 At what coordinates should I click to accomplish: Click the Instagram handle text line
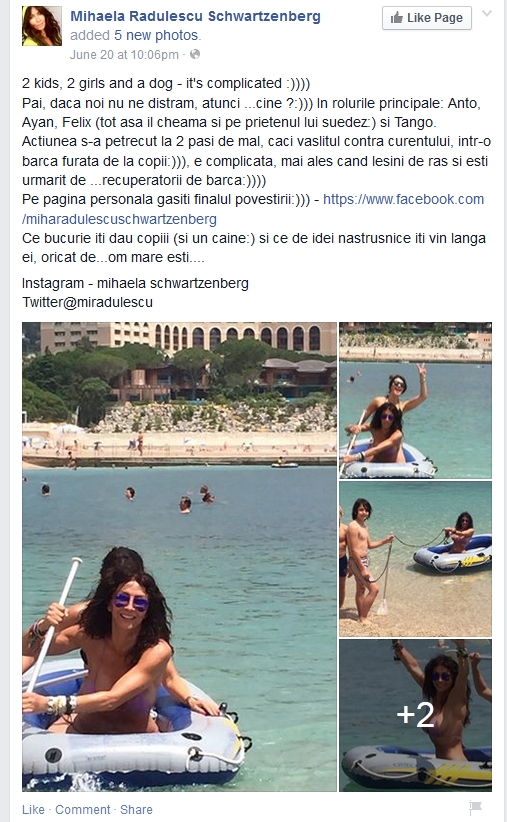click(135, 283)
